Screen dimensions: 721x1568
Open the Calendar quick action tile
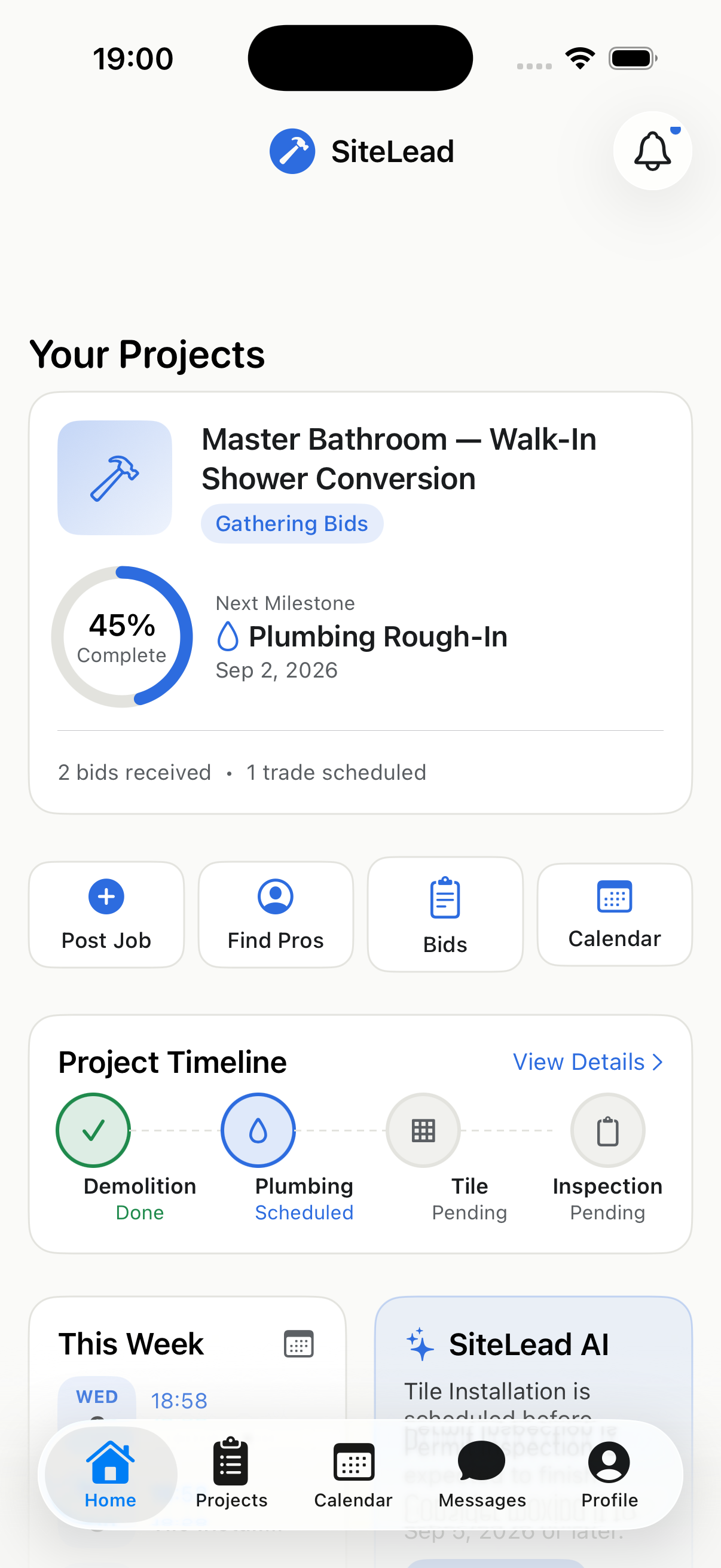615,914
